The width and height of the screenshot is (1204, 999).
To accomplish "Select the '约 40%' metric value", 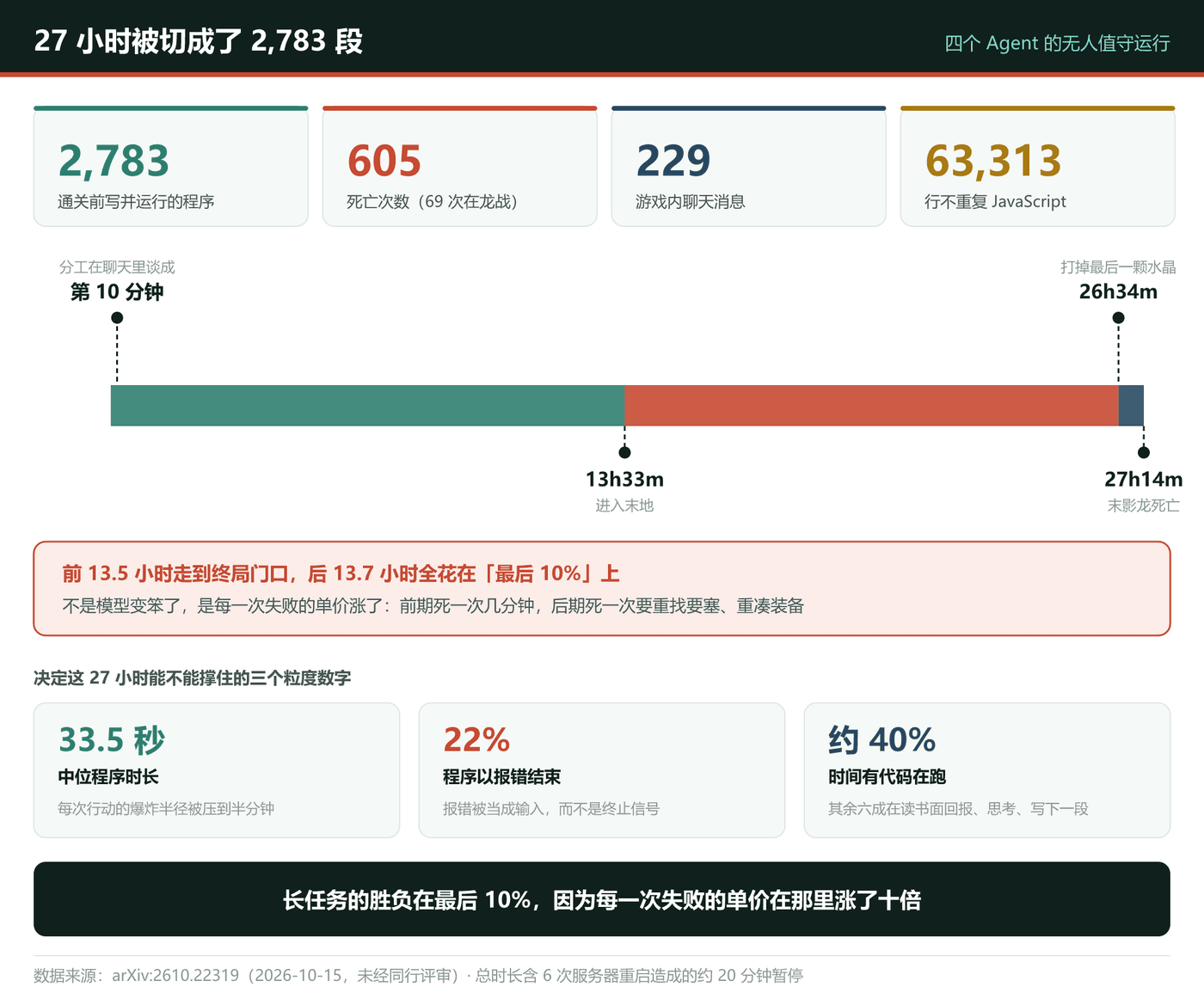I will [881, 739].
